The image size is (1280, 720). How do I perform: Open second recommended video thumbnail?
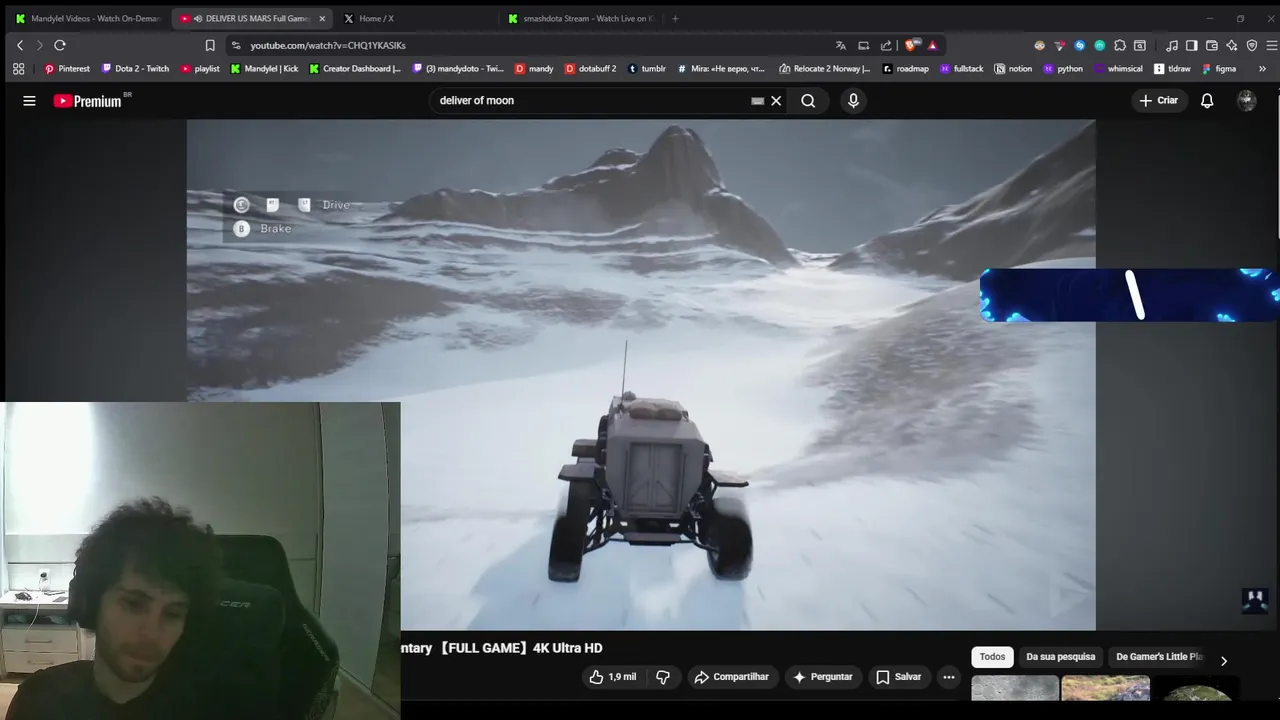1105,688
